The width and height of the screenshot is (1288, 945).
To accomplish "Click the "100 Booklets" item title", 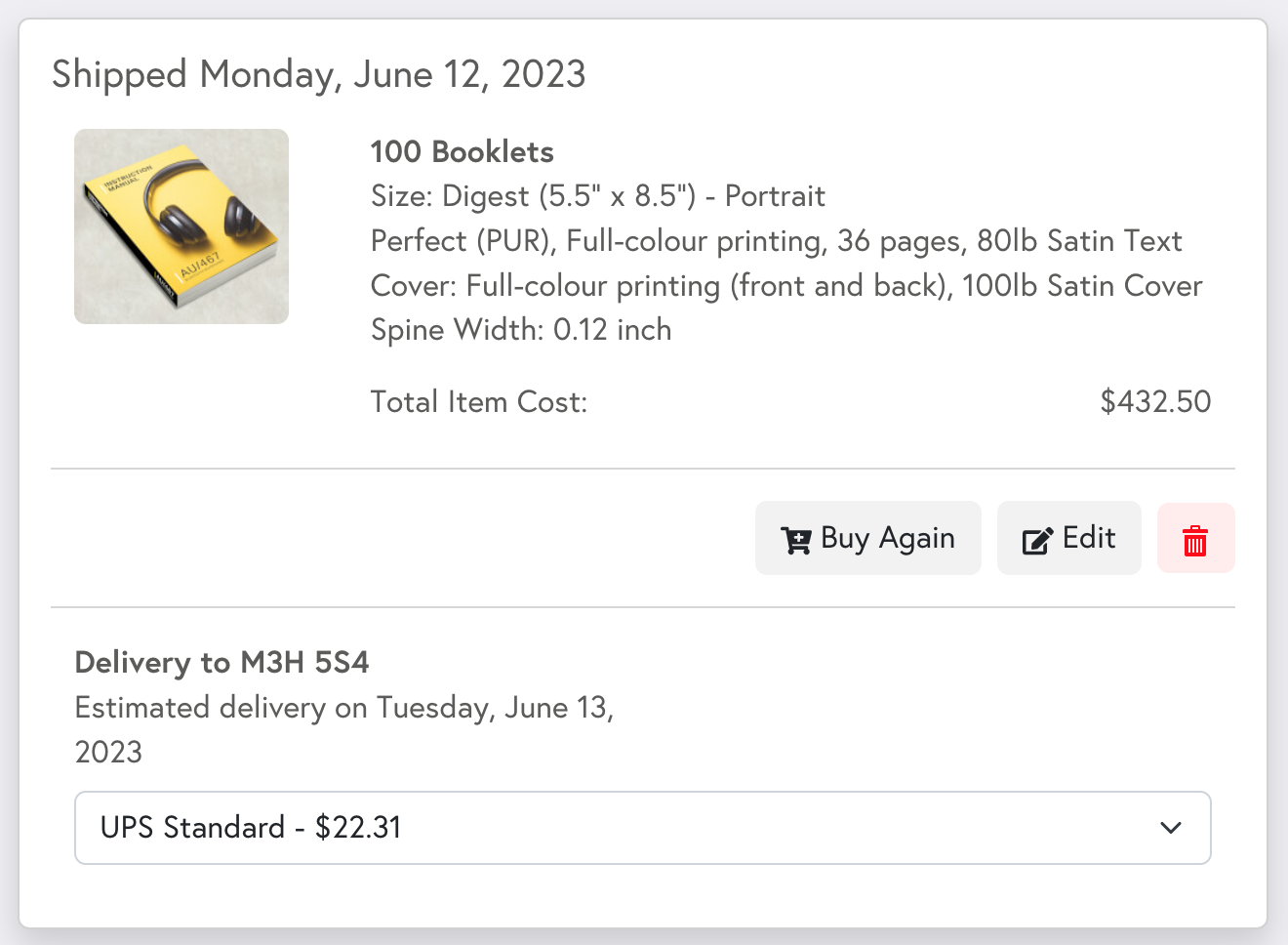I will (462, 152).
